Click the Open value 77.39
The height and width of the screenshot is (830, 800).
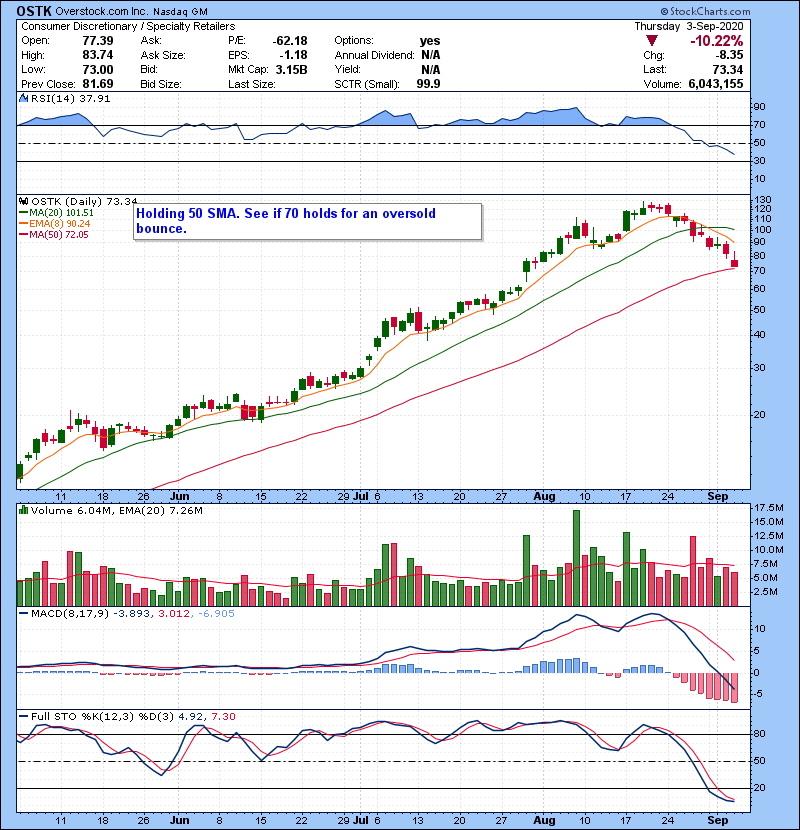pyautogui.click(x=97, y=41)
